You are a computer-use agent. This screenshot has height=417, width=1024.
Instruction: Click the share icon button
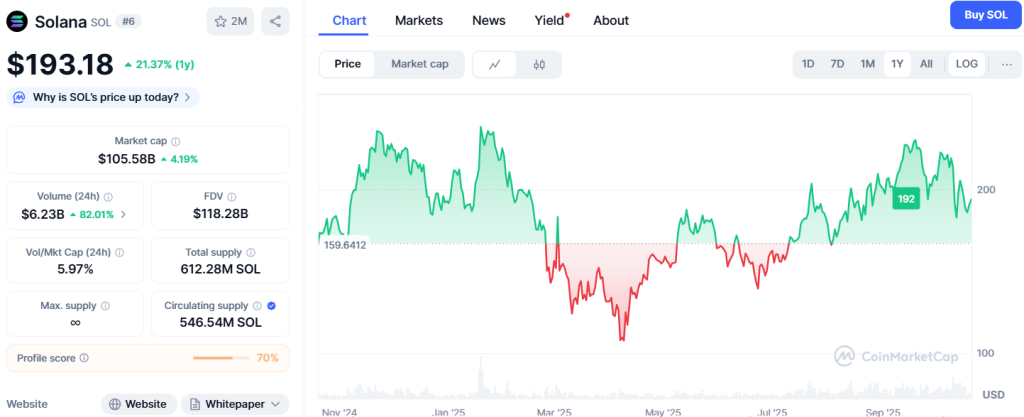click(x=275, y=21)
